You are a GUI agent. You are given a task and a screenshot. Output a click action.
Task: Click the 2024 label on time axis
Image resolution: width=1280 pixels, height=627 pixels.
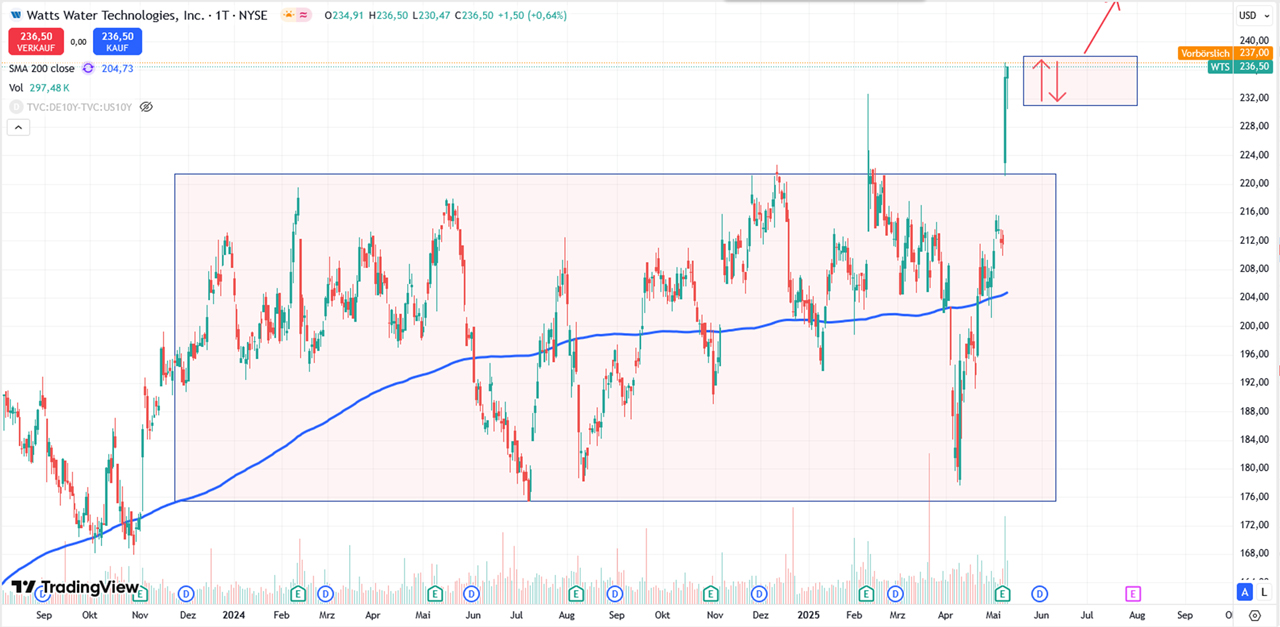(x=234, y=616)
